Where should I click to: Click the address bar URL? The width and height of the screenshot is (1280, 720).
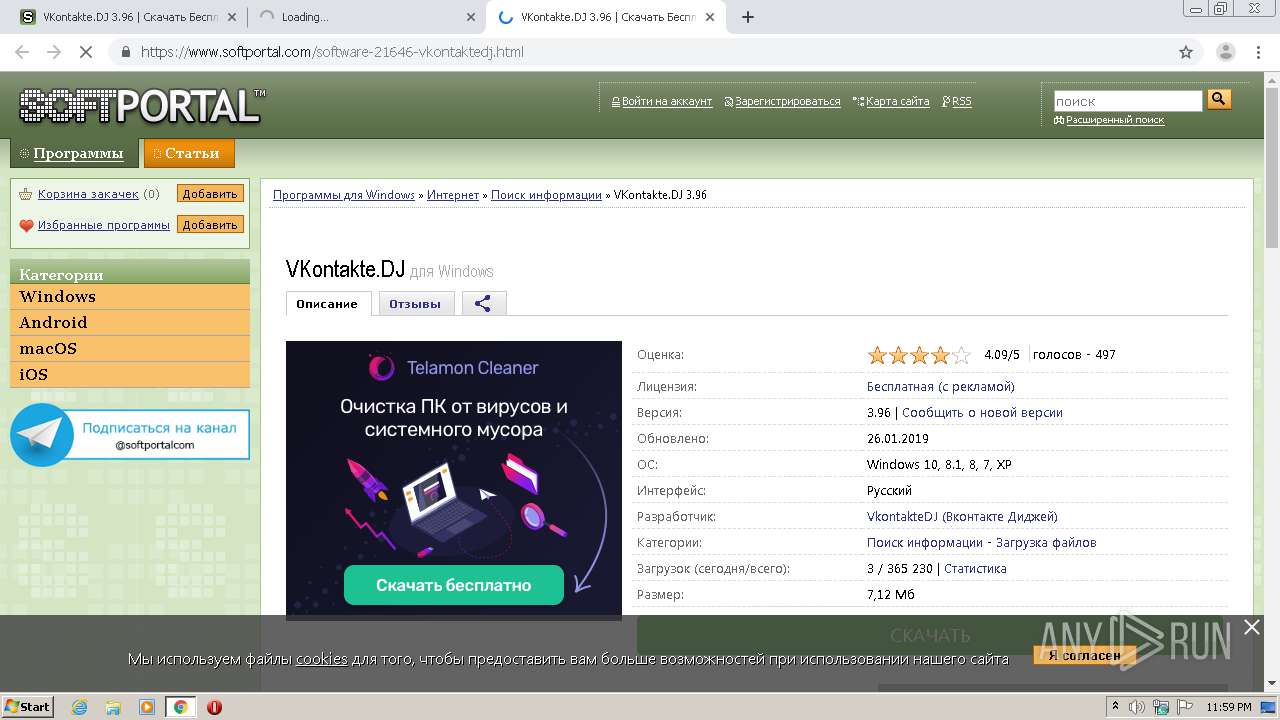332,52
